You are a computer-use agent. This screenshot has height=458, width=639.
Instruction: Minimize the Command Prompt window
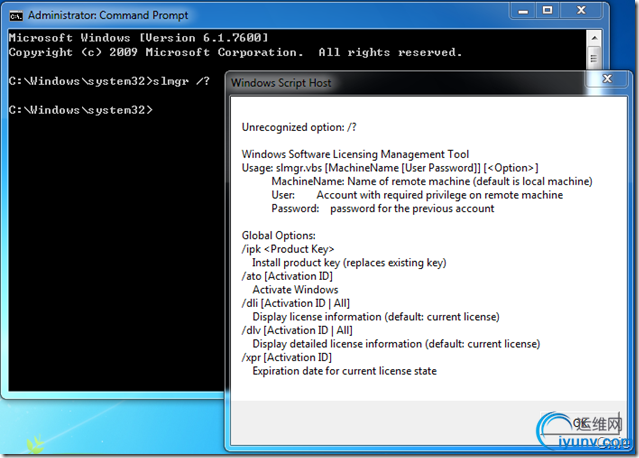(523, 11)
